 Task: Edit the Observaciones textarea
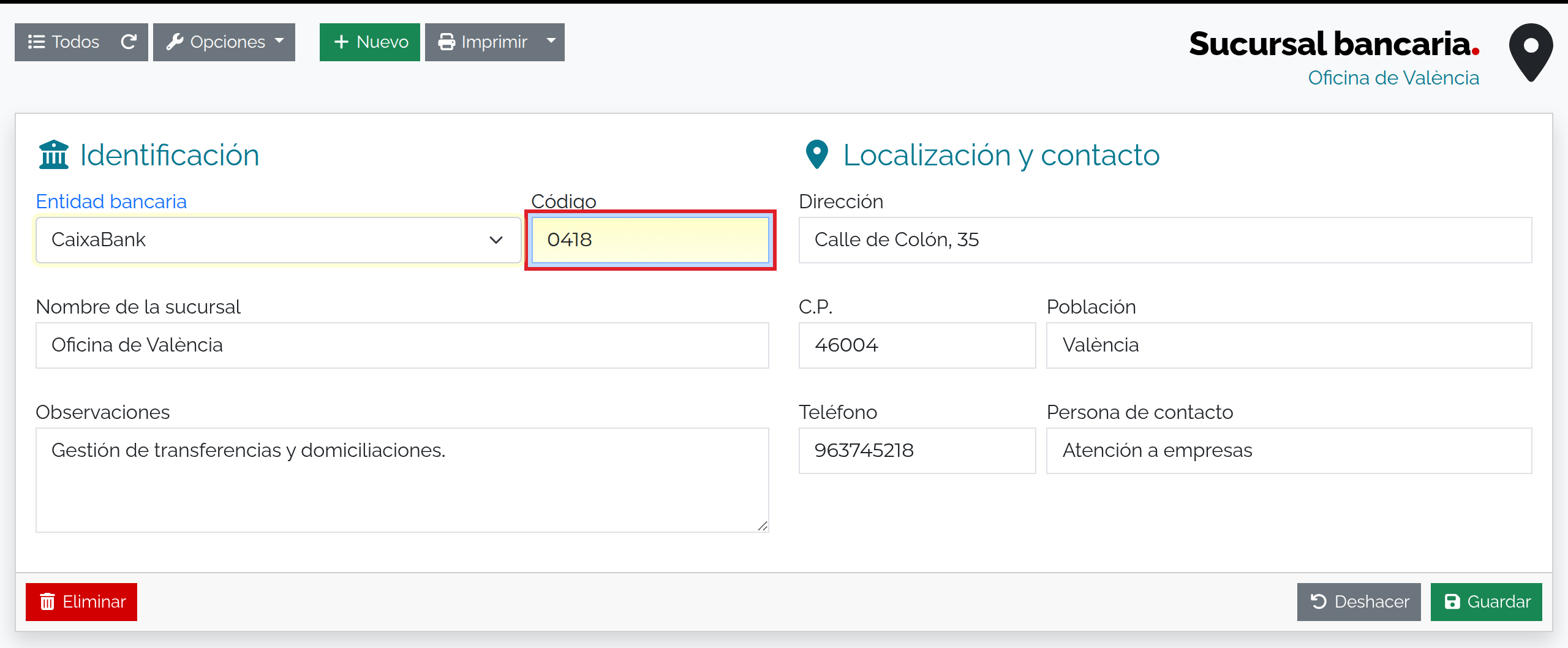pyautogui.click(x=402, y=480)
